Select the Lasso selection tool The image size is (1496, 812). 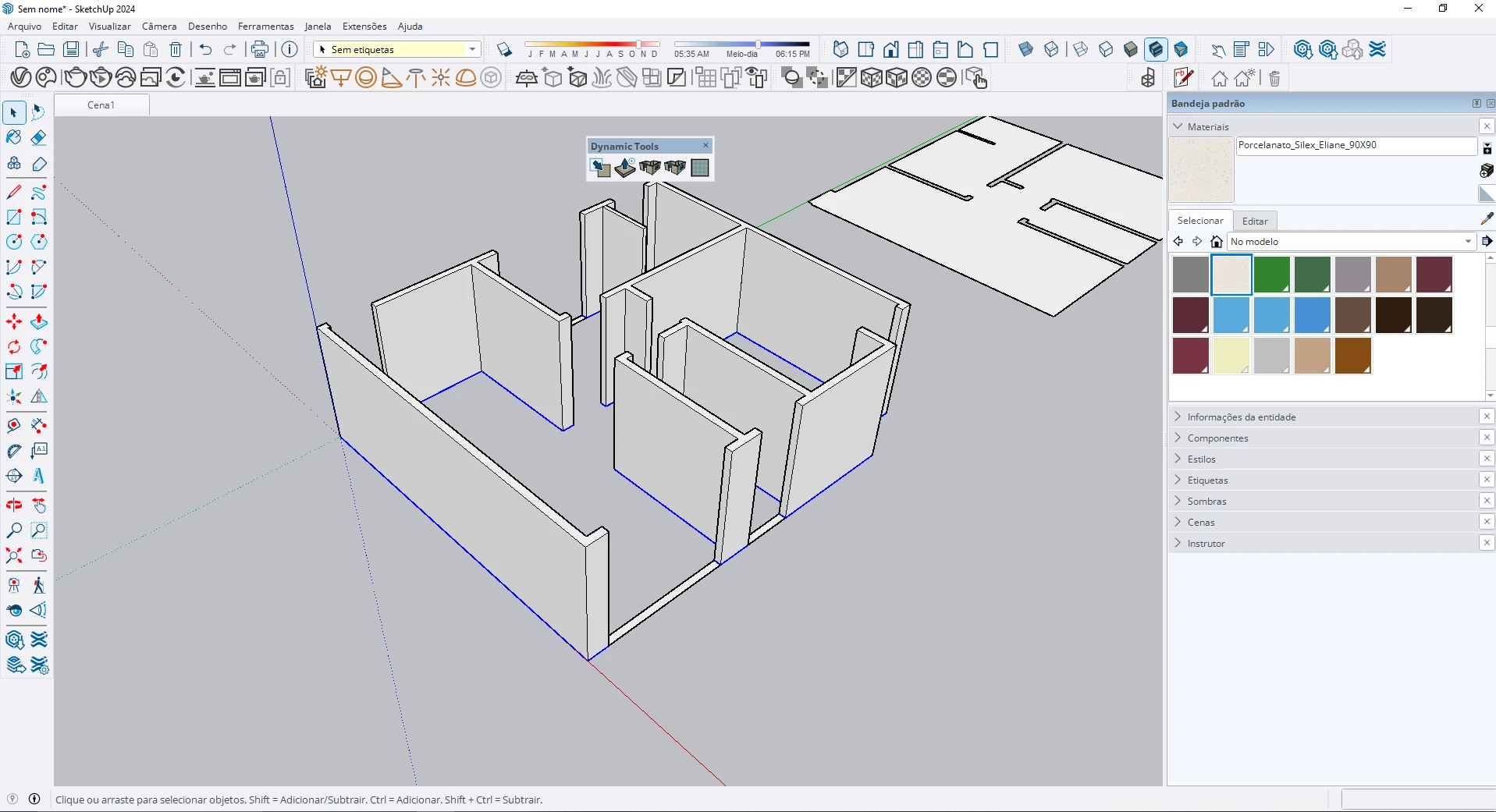click(x=38, y=112)
